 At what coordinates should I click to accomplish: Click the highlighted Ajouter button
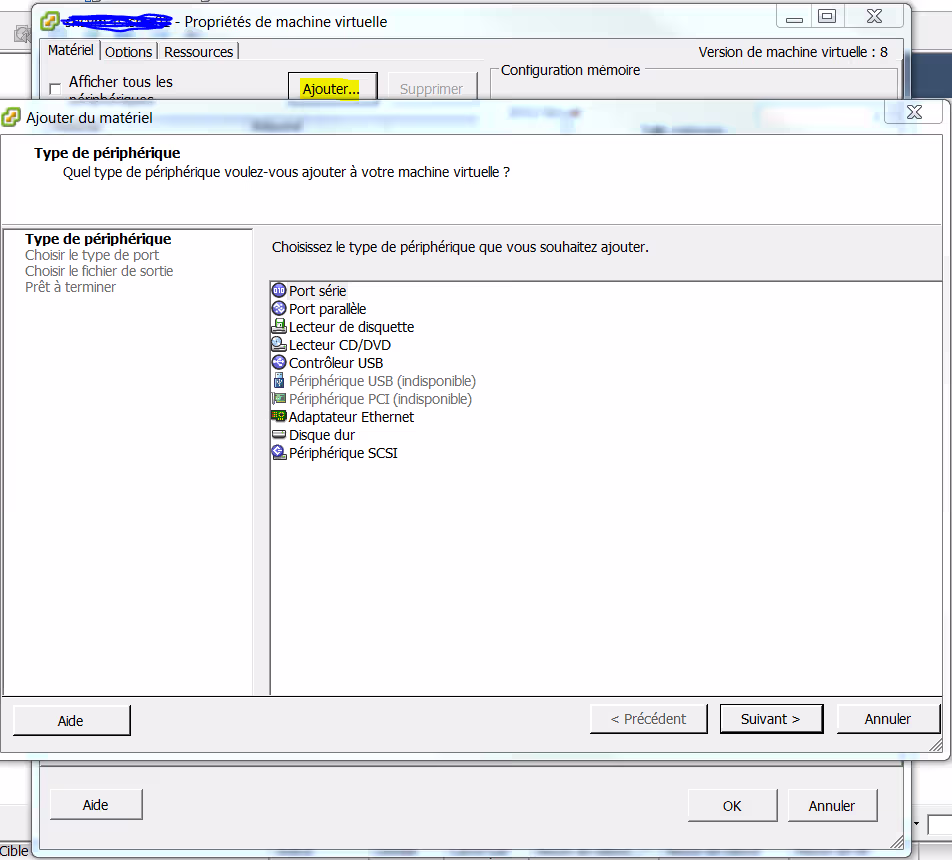[x=331, y=88]
